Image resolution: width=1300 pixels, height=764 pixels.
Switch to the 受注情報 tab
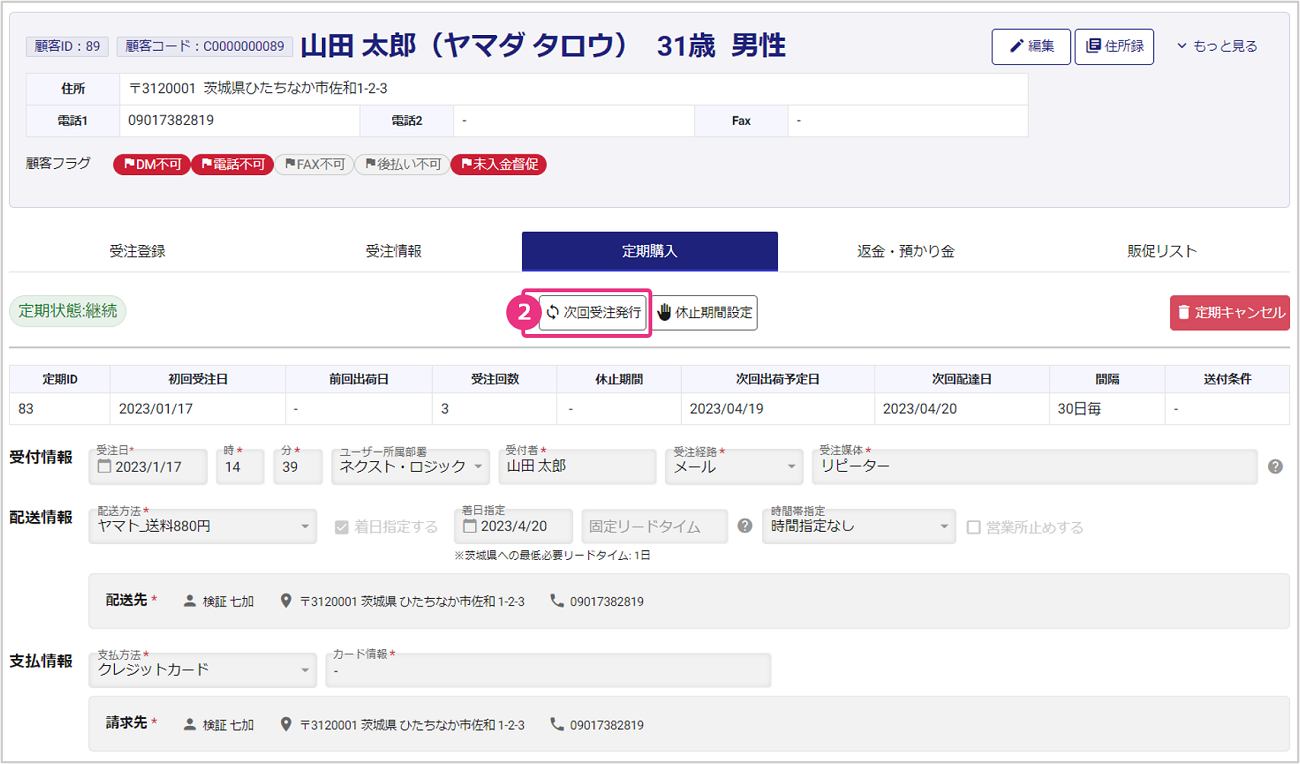tap(393, 251)
